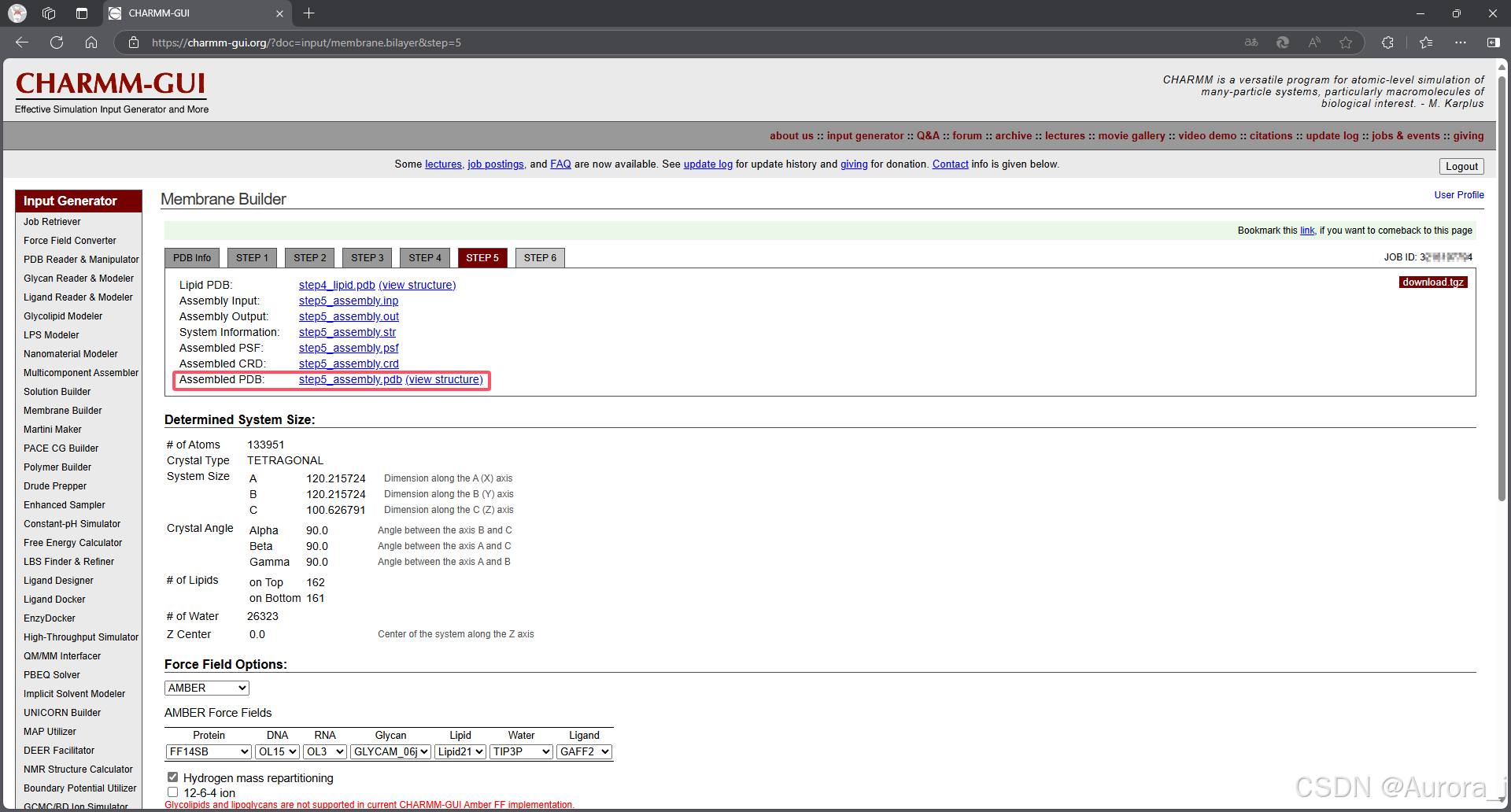Open a new tab with the plus icon
This screenshot has width=1511, height=812.
click(x=309, y=13)
